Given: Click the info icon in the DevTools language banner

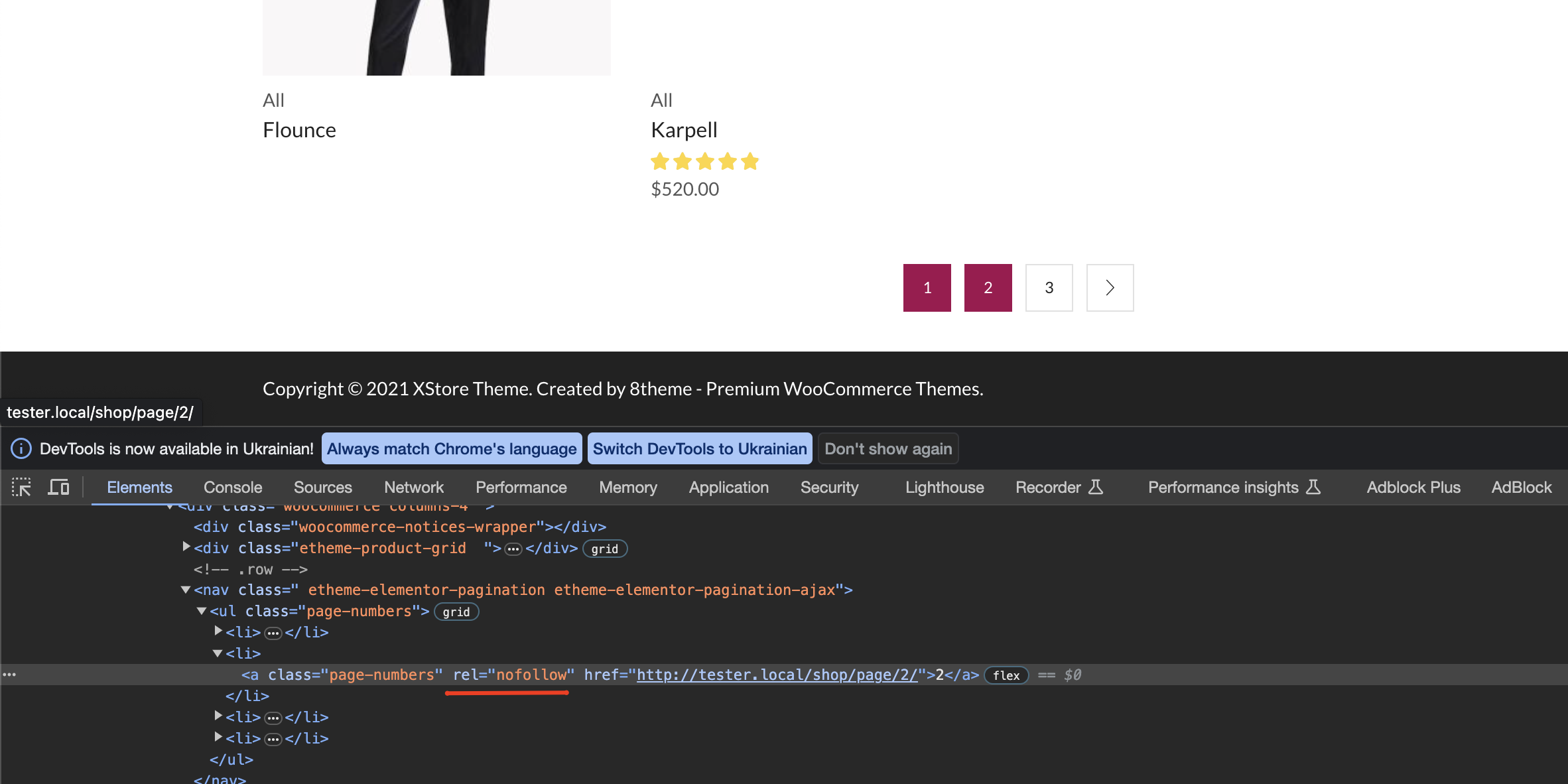Looking at the screenshot, I should coord(21,449).
